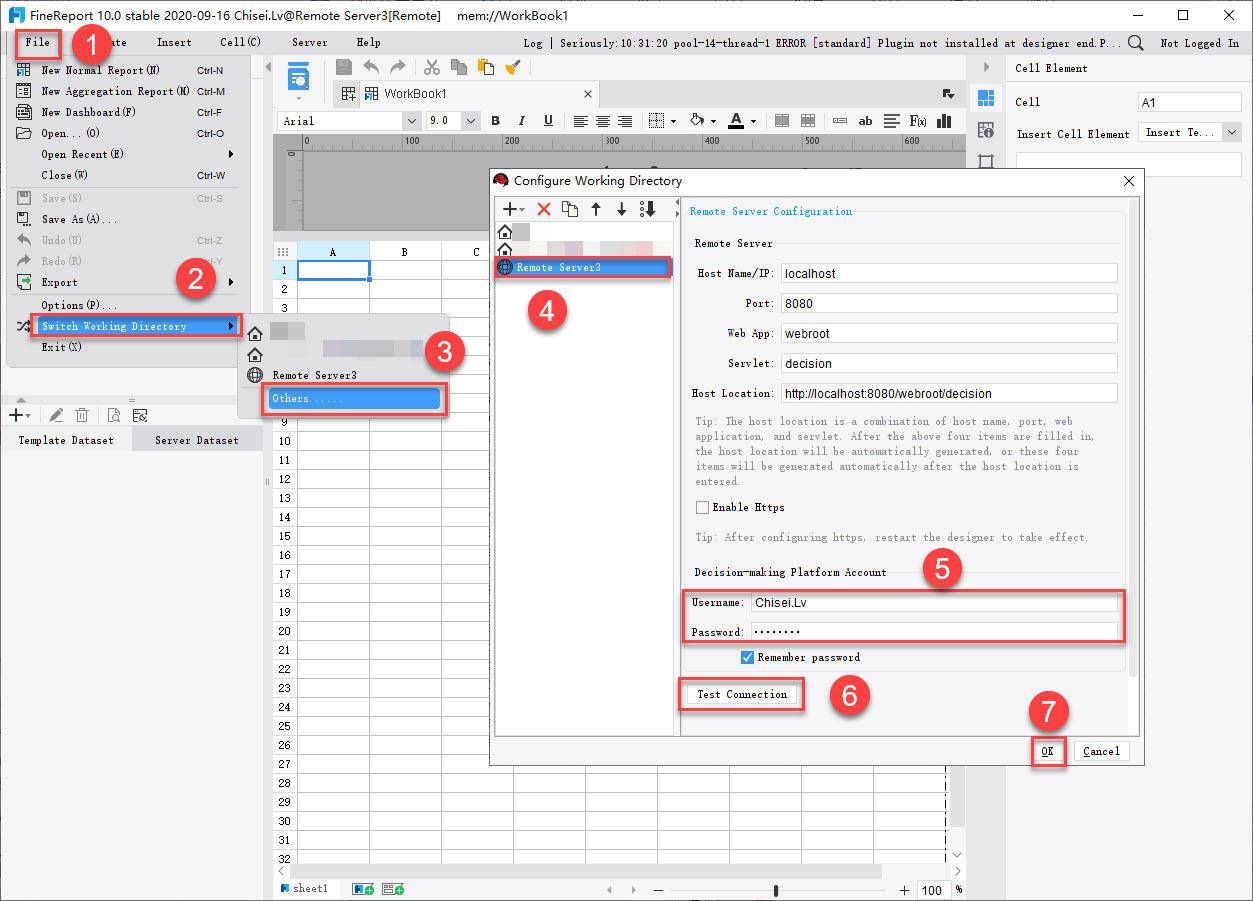Screen dimensions: 1253x901
Task: Enable Https for the remote server
Action: point(701,507)
